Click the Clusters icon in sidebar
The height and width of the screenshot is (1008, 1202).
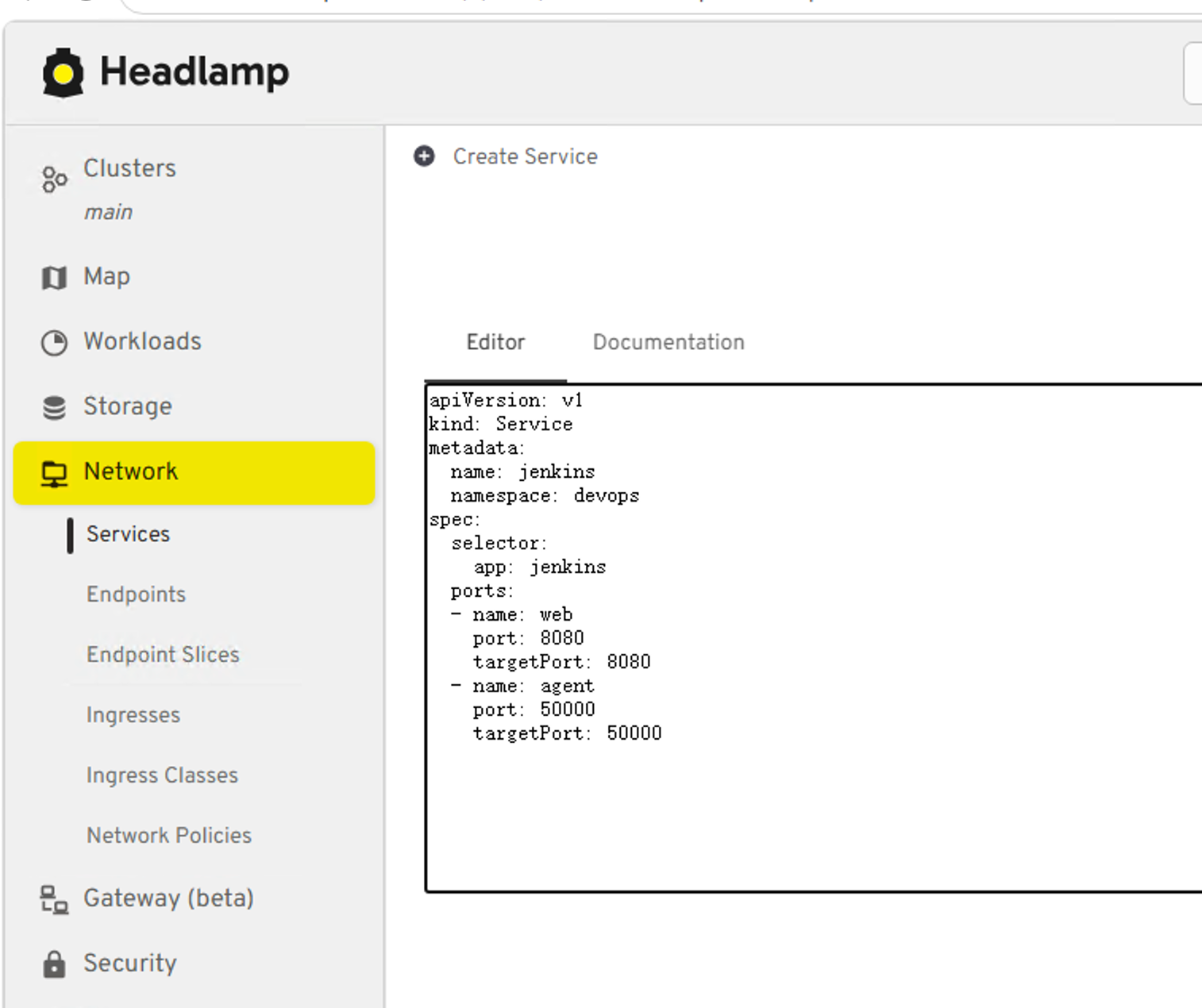click(x=54, y=179)
